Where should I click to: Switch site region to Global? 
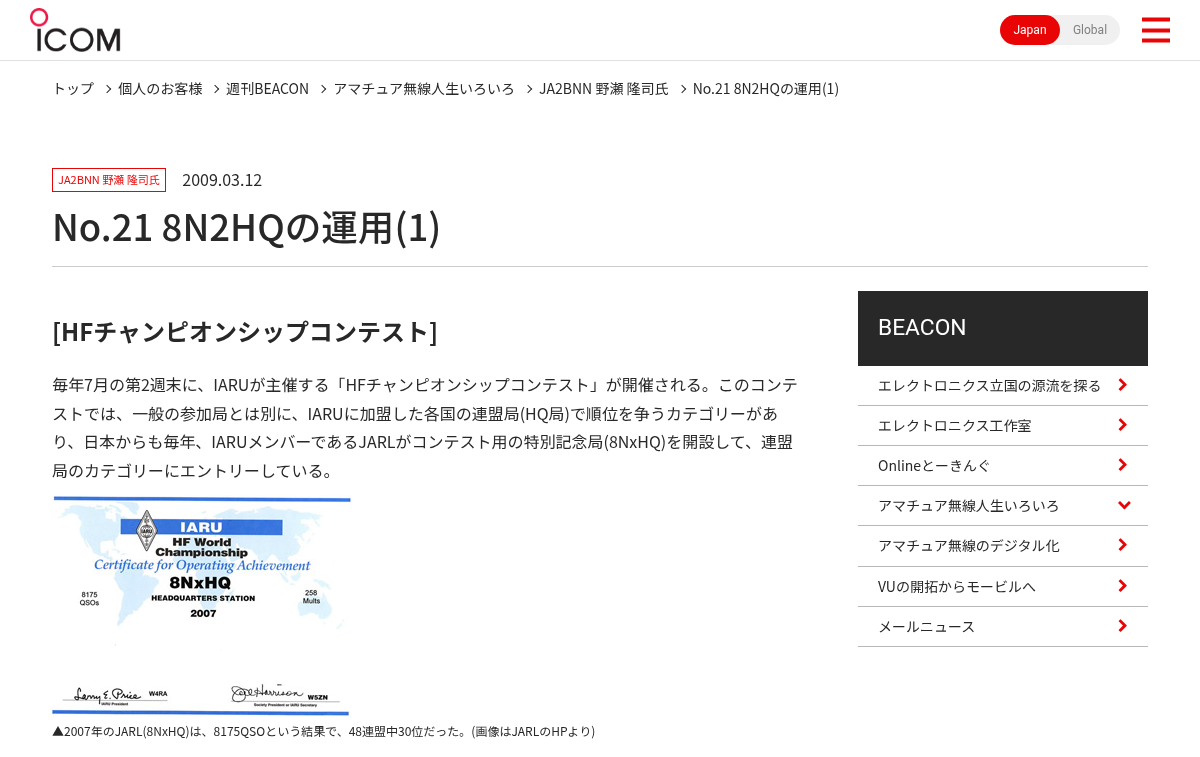1090,30
